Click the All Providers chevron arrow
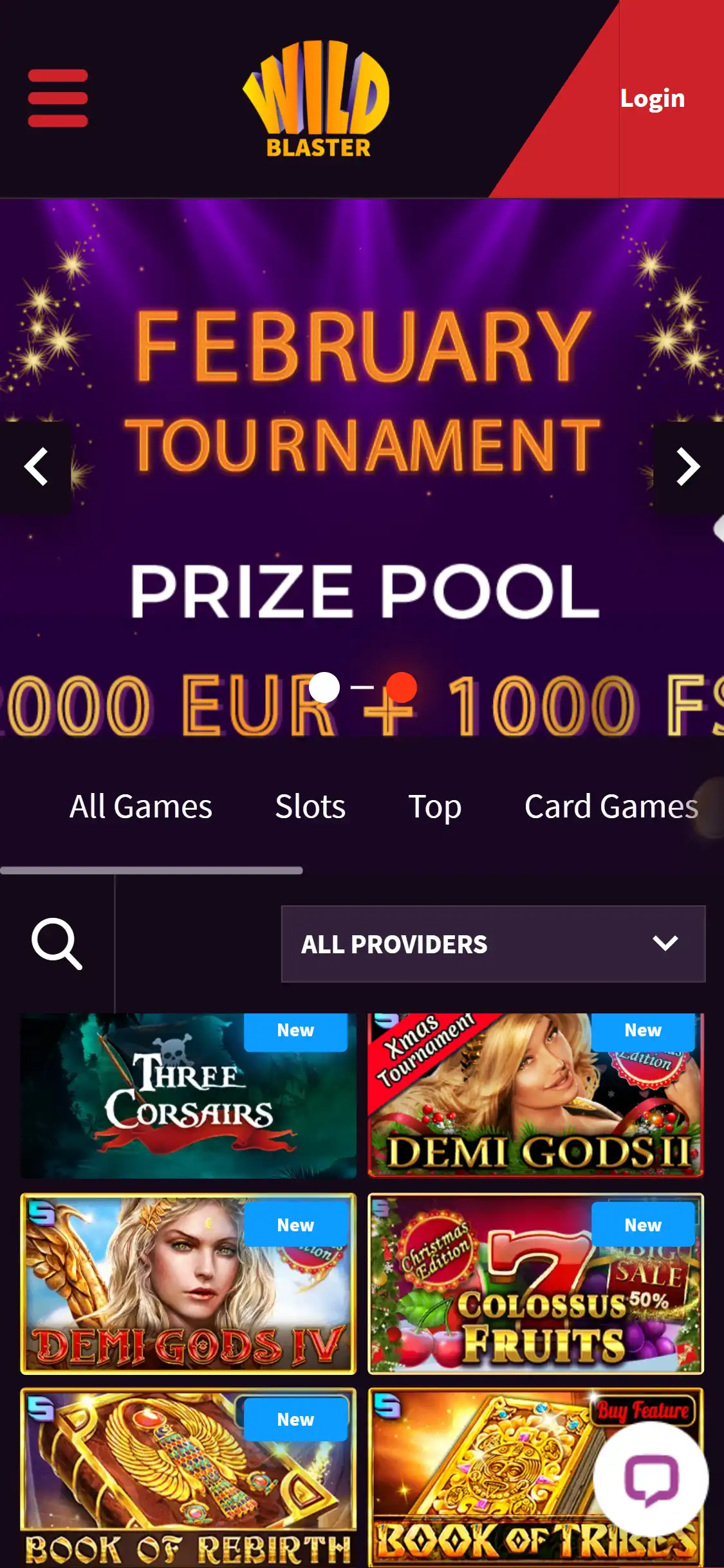The height and width of the screenshot is (1568, 724). (x=665, y=944)
